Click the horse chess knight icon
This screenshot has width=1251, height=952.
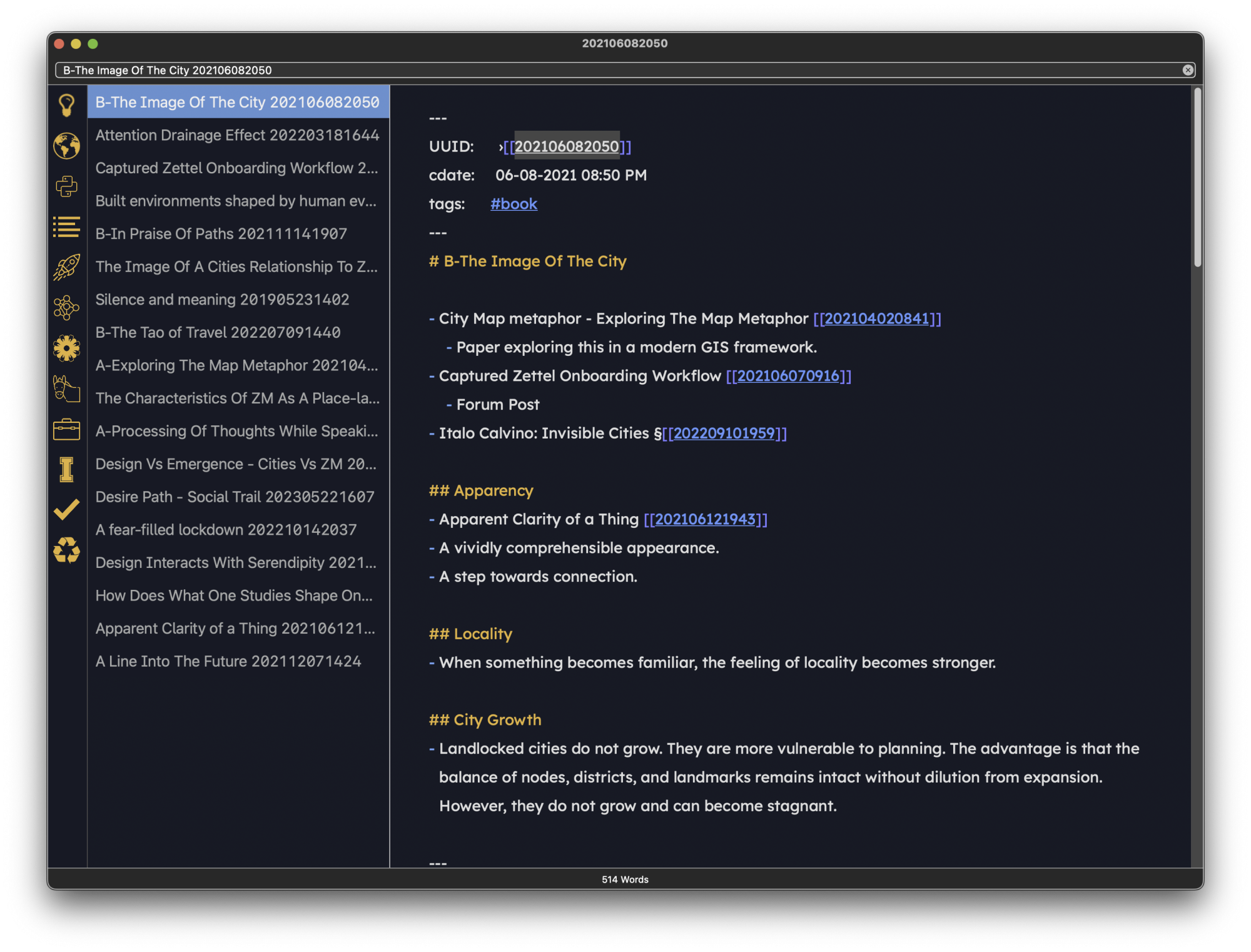(66, 388)
